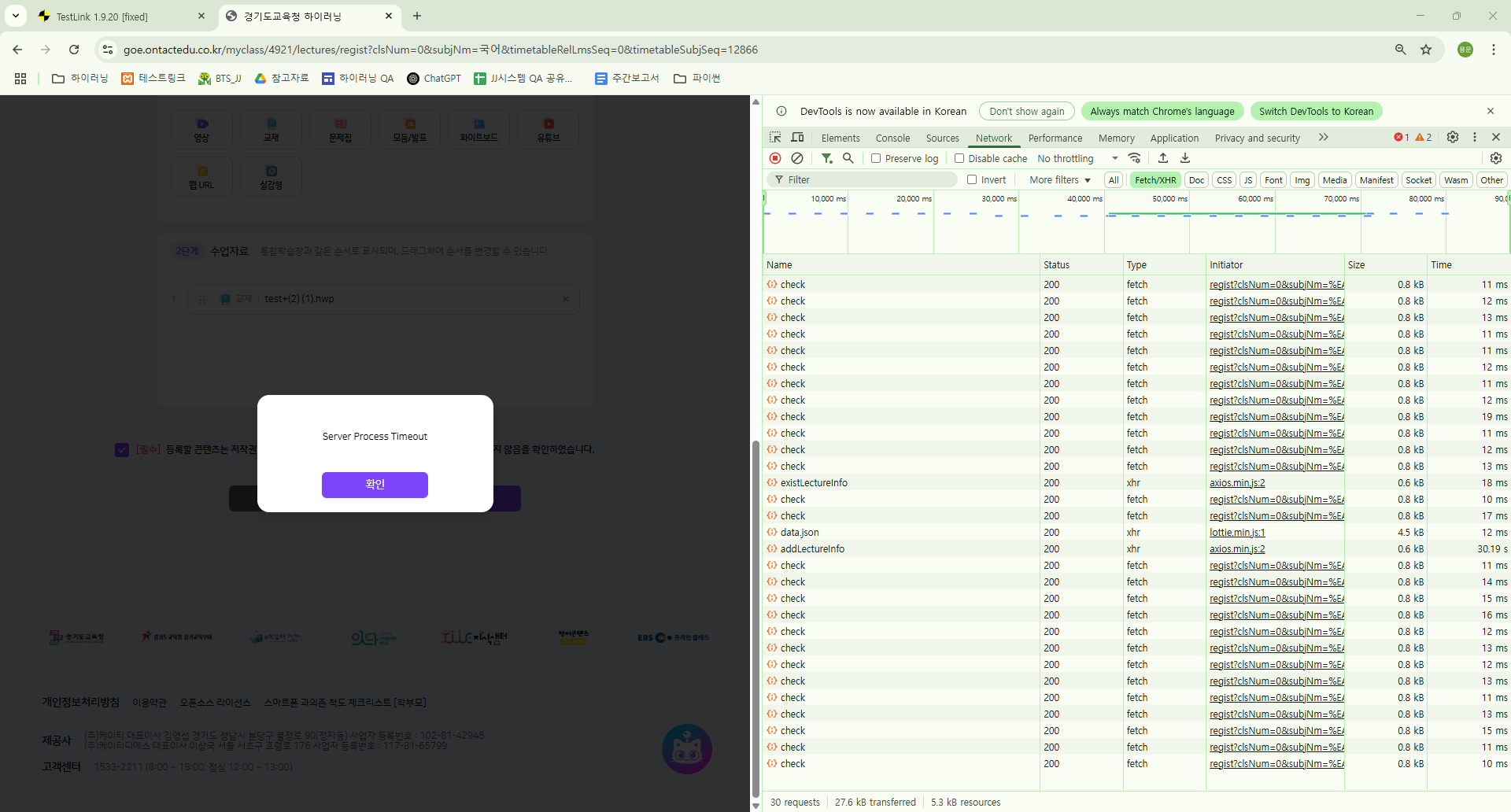
Task: Open DevTools settings gear
Action: pyautogui.click(x=1453, y=137)
